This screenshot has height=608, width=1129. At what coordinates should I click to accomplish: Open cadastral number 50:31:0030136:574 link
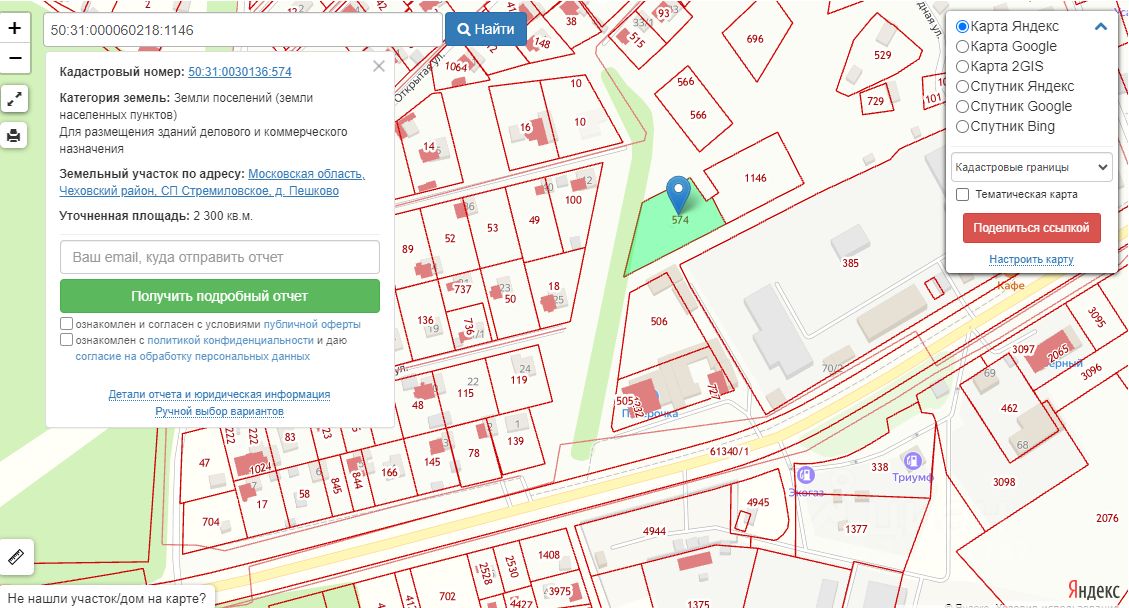240,72
